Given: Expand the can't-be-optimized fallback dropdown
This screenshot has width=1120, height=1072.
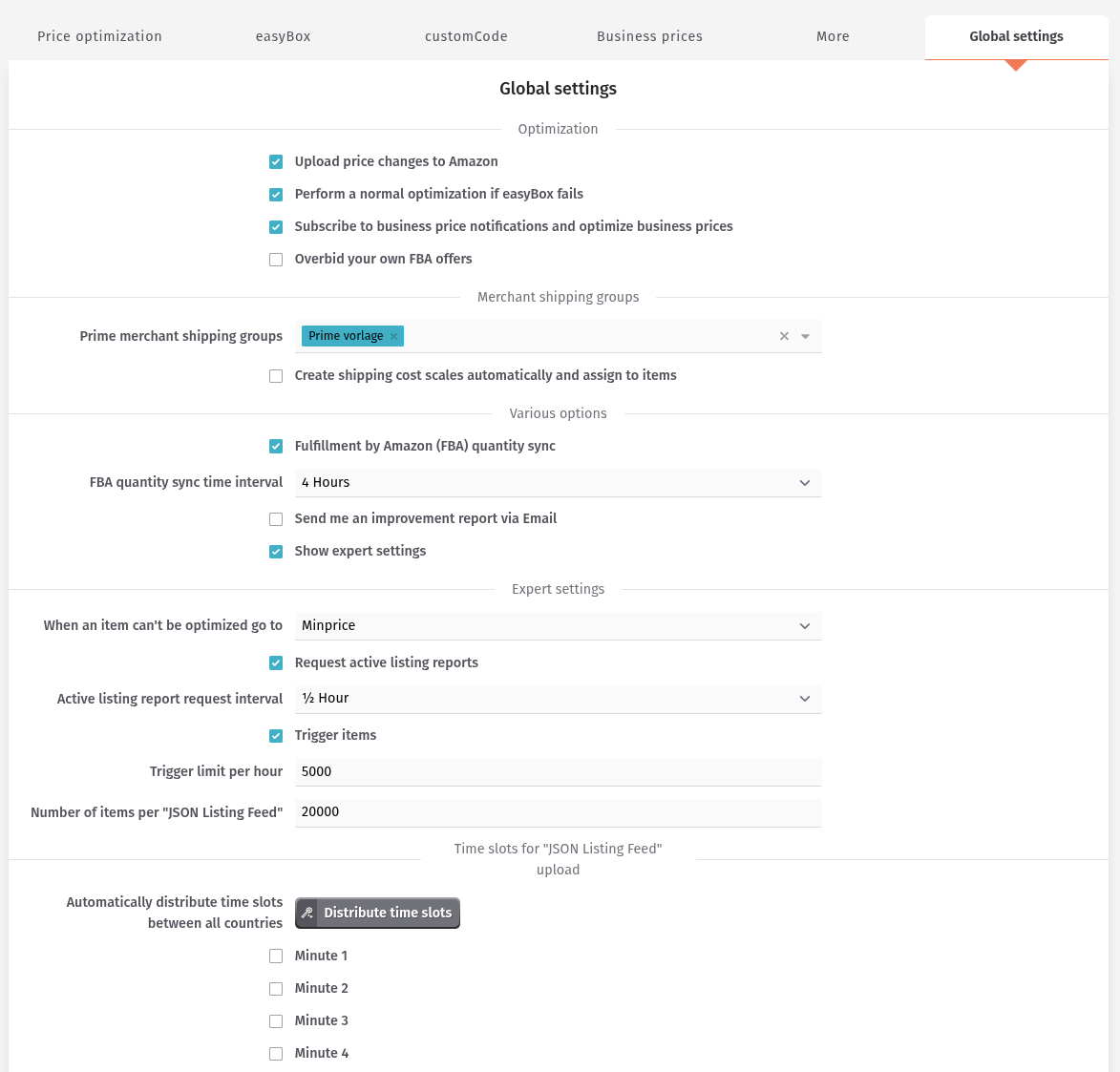Looking at the screenshot, I should click(x=558, y=626).
